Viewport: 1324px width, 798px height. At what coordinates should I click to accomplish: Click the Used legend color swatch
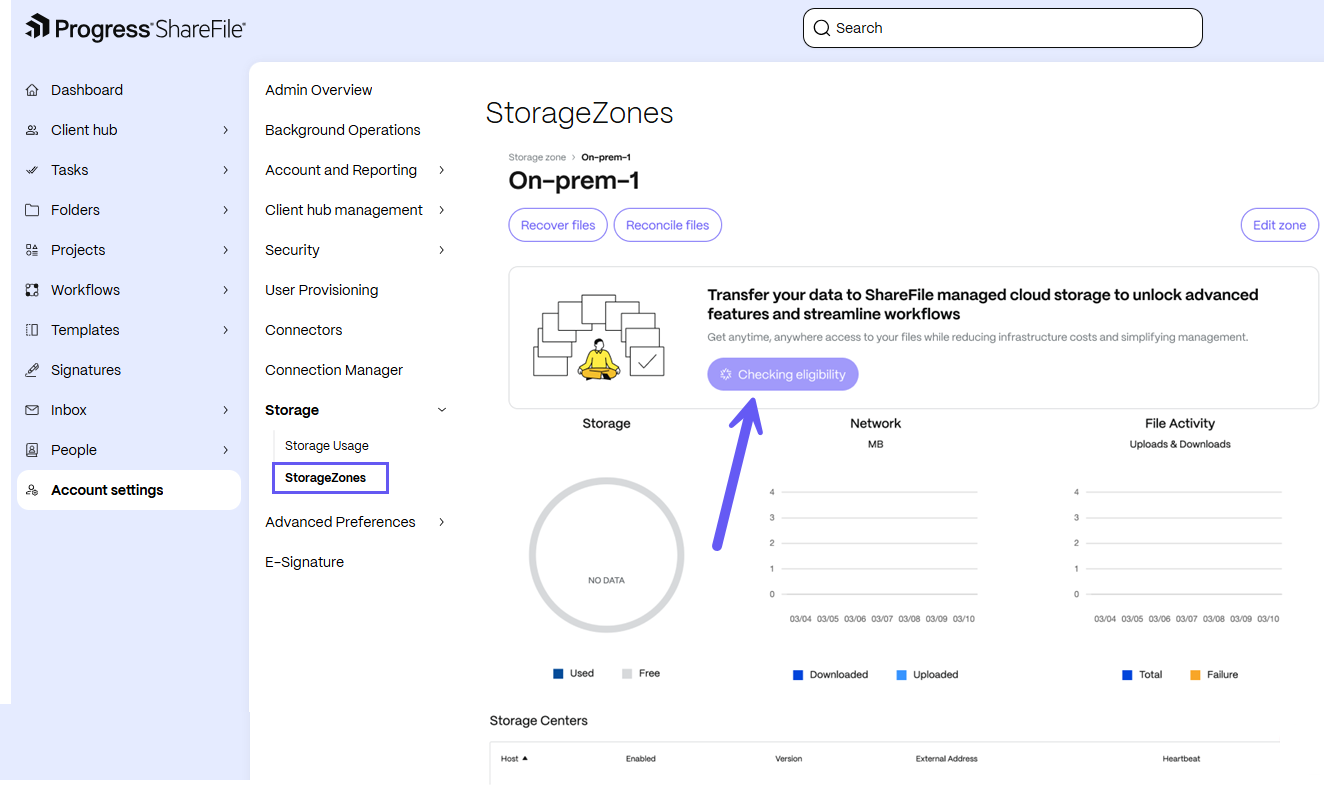point(558,674)
